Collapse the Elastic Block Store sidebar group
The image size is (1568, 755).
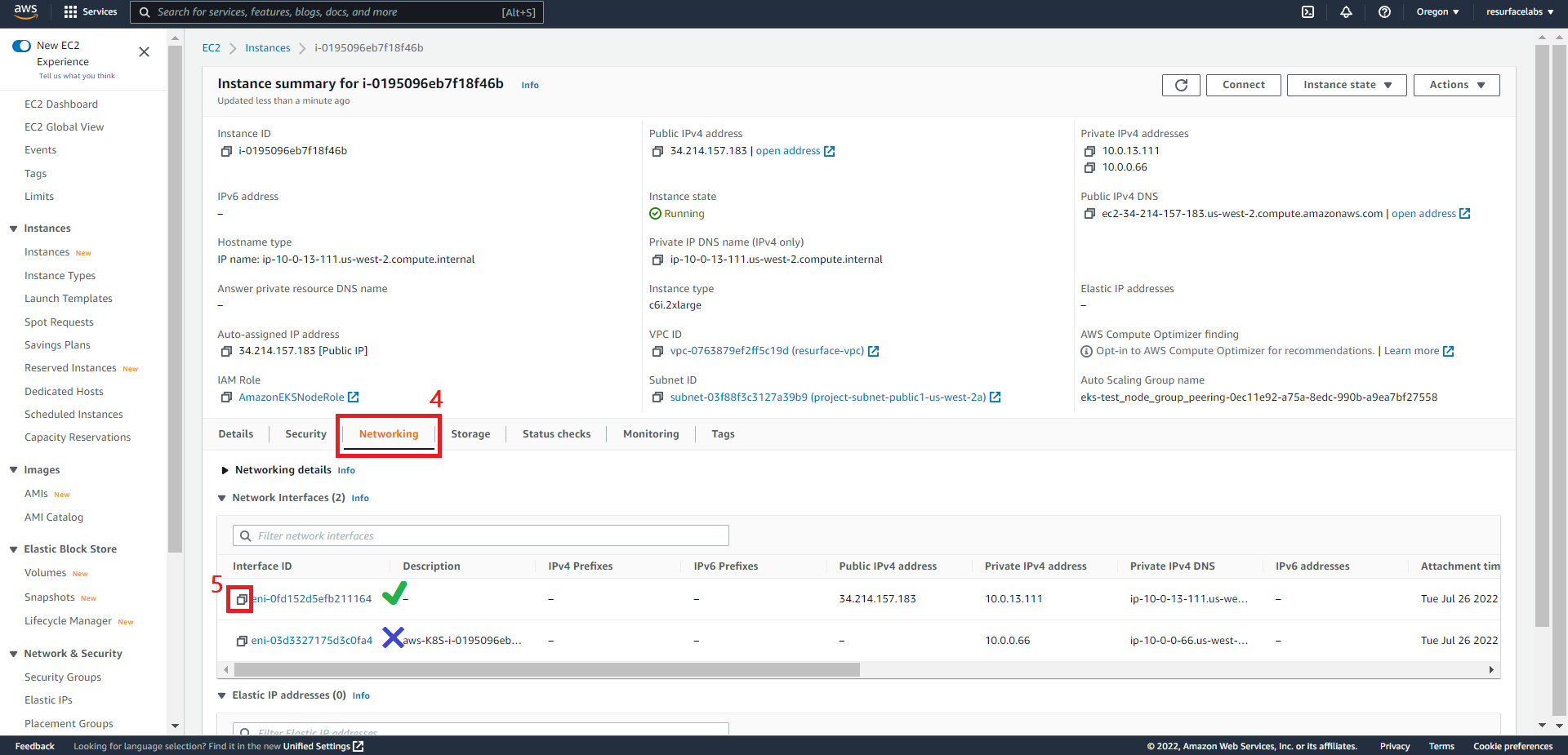click(13, 549)
